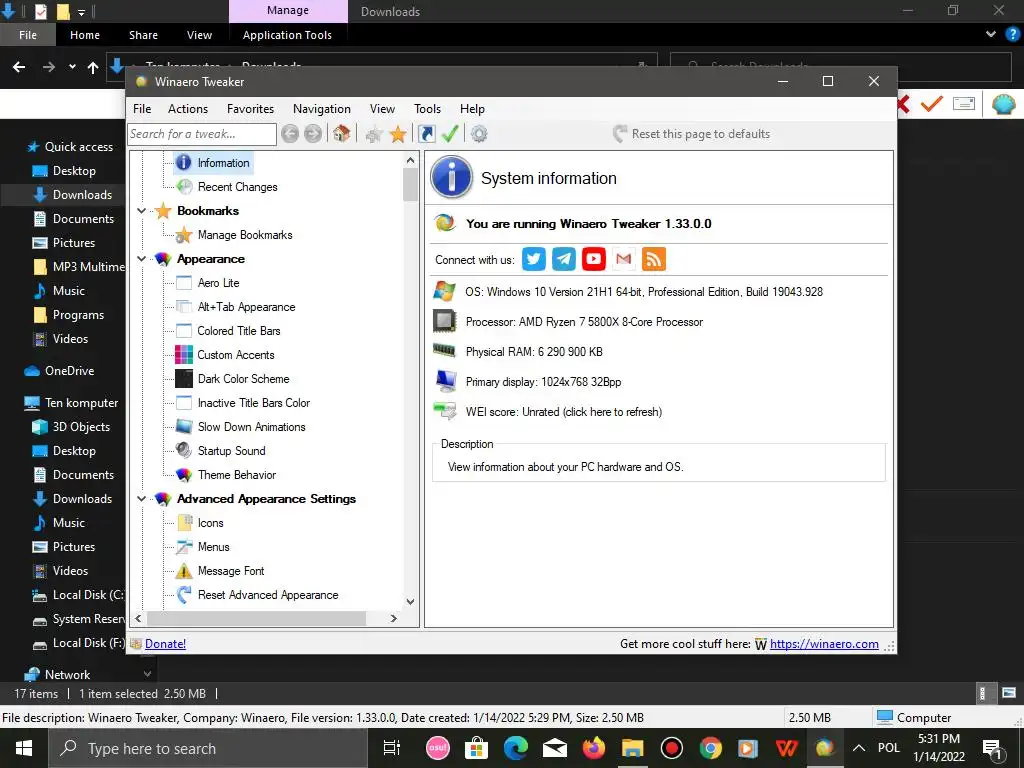Click the YouTube icon in Winaero Tweaker
Screen dimensions: 1024x768
(x=594, y=259)
